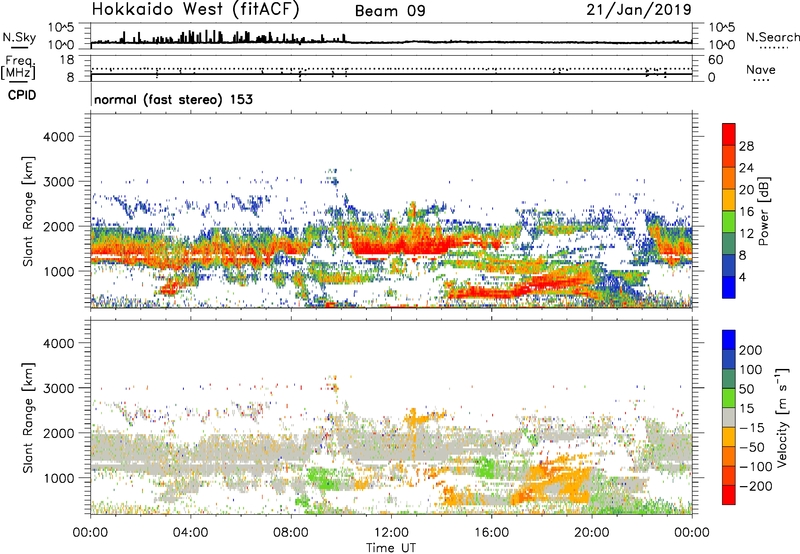Click the 12:00 time tick label

pyautogui.click(x=391, y=533)
